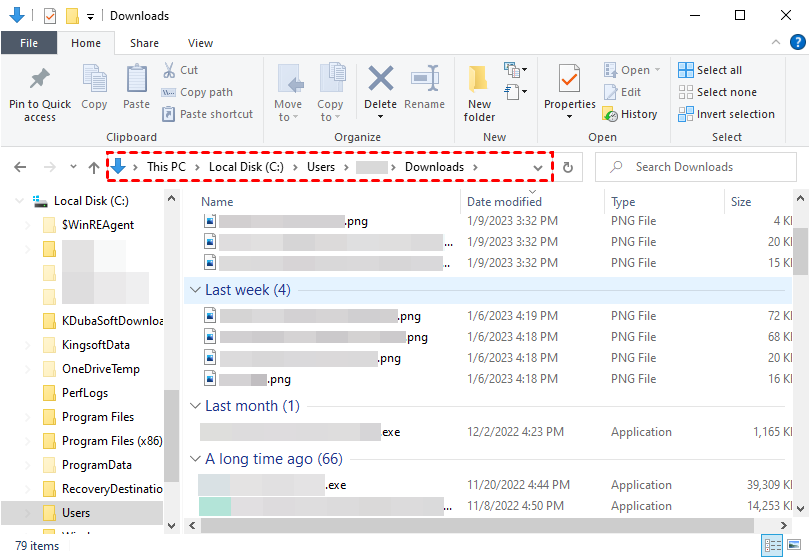
Task: Go up one folder level
Action: [94, 167]
